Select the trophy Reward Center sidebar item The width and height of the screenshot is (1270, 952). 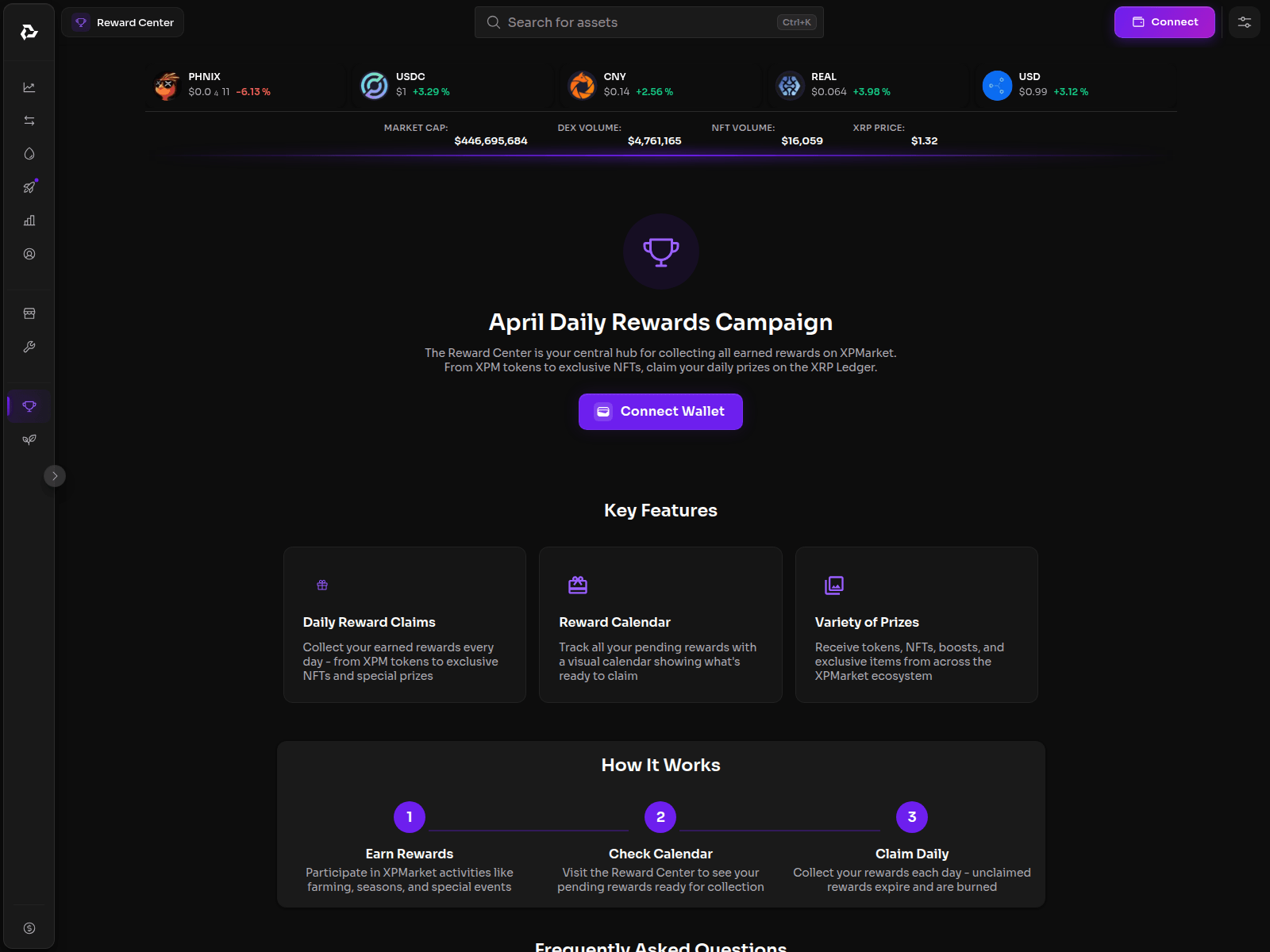click(x=29, y=406)
